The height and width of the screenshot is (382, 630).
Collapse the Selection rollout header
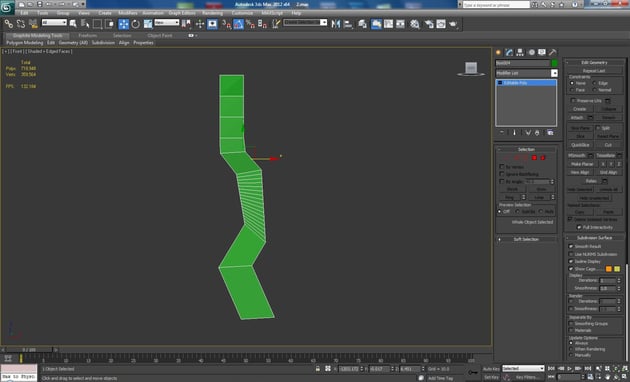tap(526, 149)
